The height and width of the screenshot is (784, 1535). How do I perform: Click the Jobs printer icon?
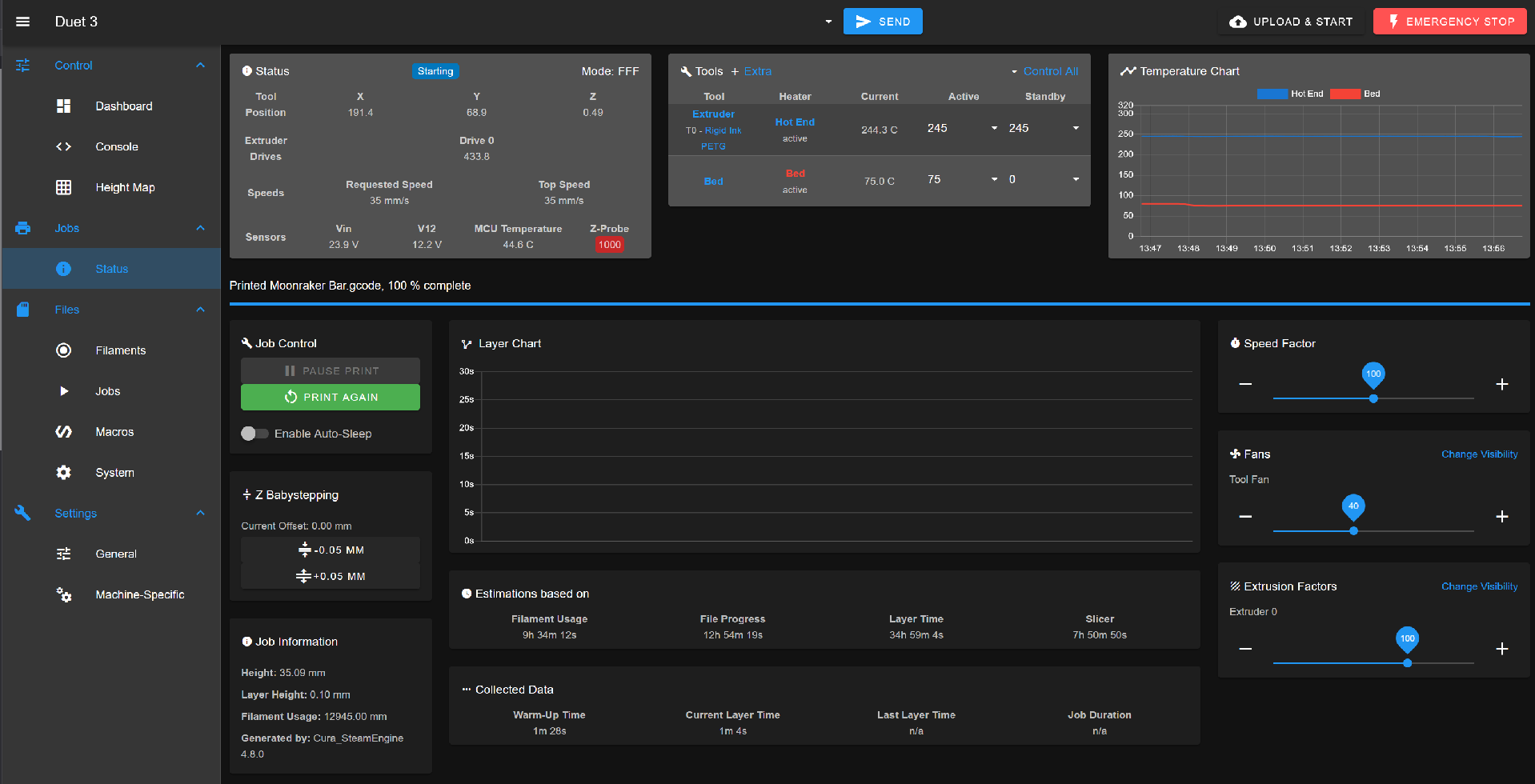tap(22, 229)
